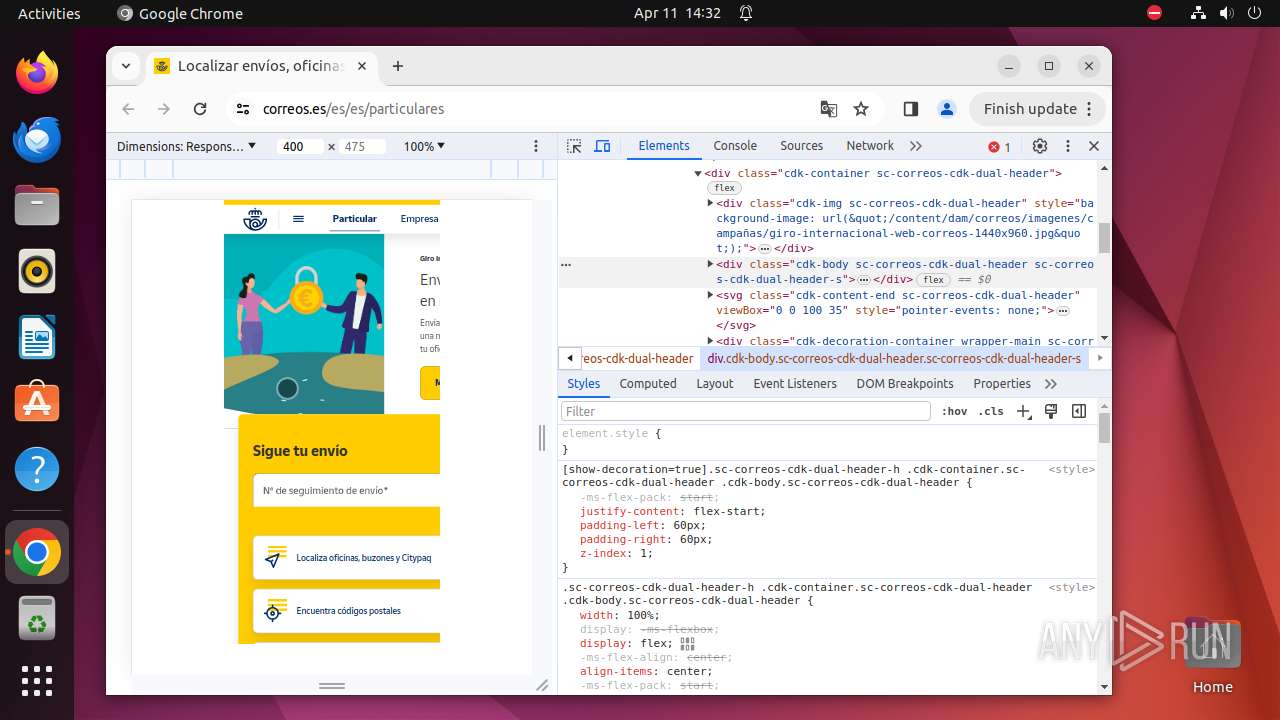The image size is (1280, 720).
Task: Open DevTools settings gear
Action: coord(1040,146)
